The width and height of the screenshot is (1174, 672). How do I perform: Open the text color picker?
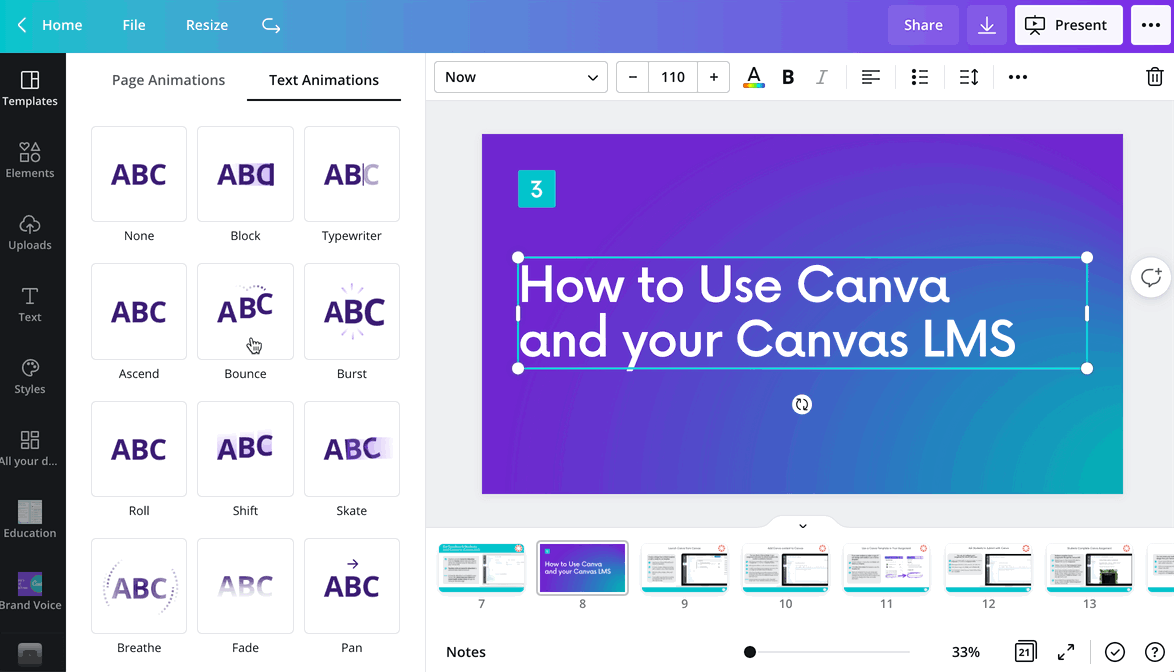pyautogui.click(x=753, y=77)
